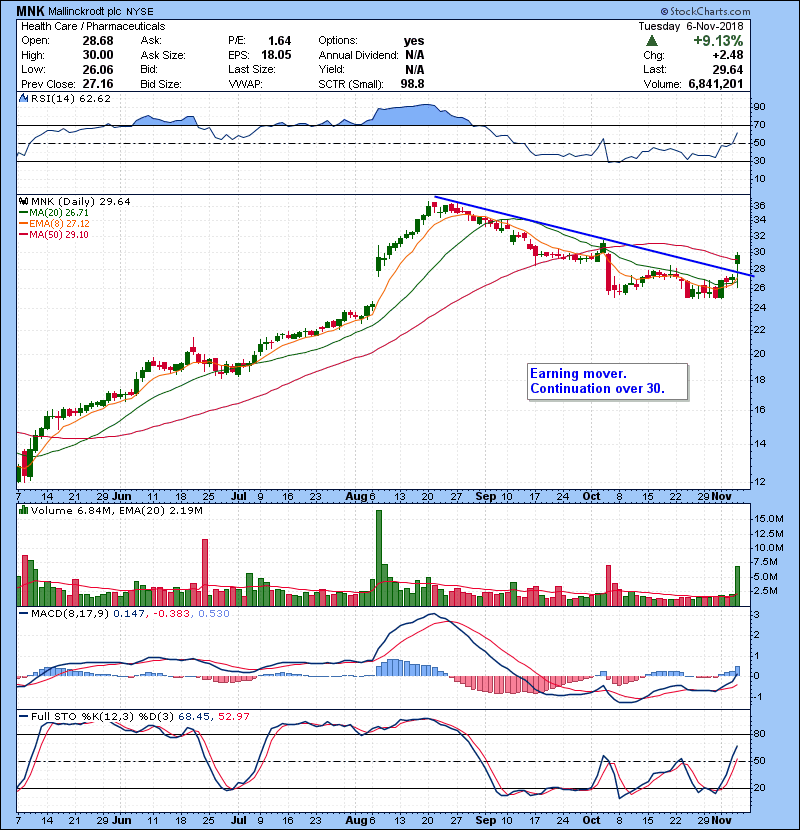
Task: Click the Mallinckrodt plc company name
Action: (85, 11)
